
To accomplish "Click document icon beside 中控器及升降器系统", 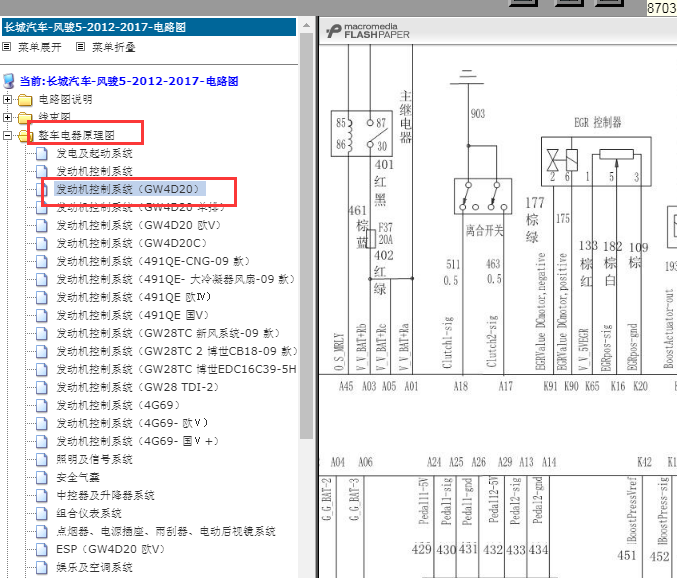I will pos(41,495).
